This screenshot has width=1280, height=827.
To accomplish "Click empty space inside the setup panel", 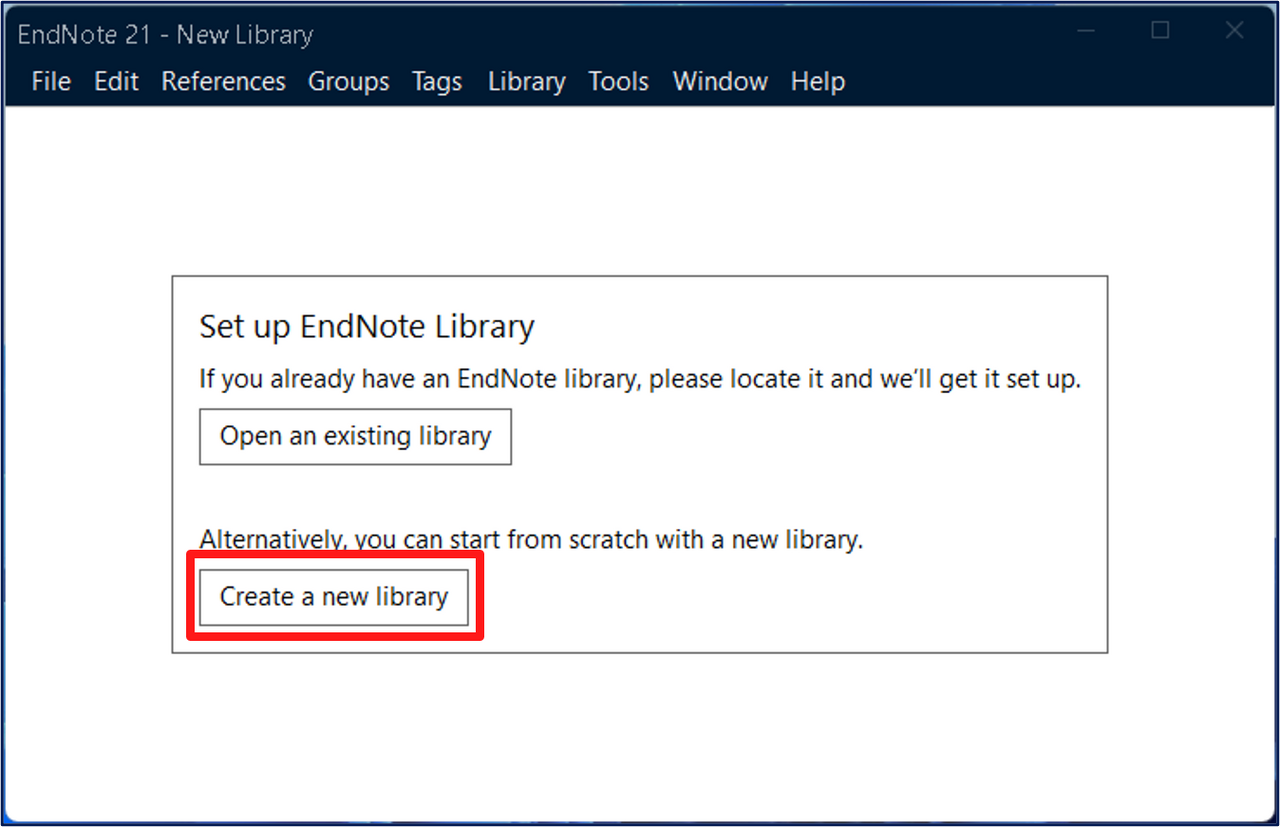I will 800,470.
